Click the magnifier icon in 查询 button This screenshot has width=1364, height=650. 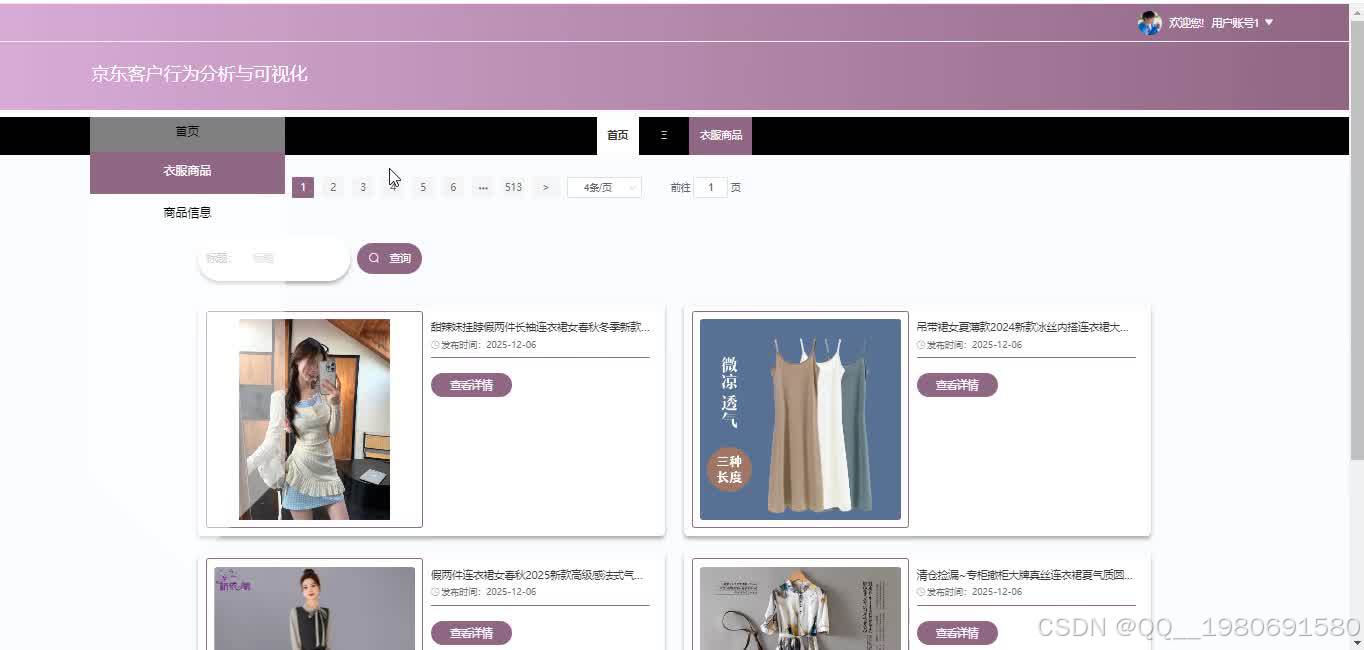[x=374, y=258]
